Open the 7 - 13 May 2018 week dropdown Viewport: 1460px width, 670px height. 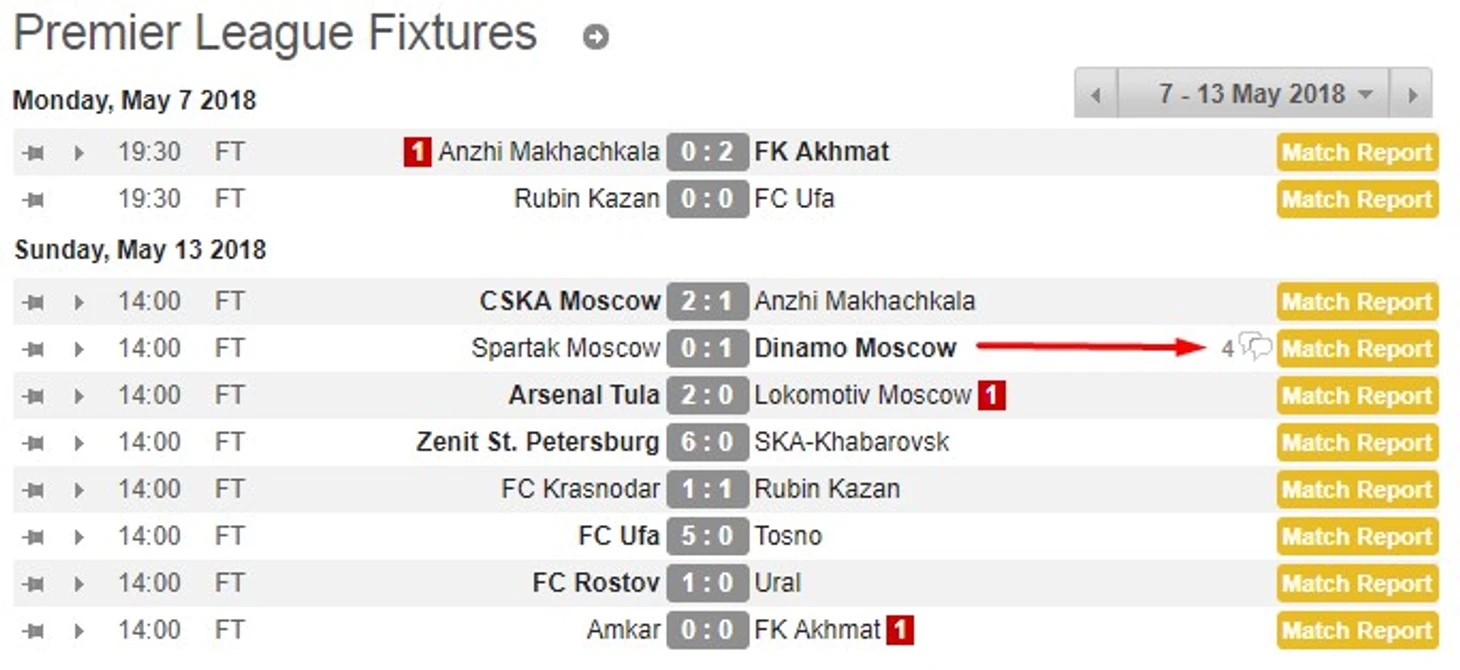click(1253, 94)
